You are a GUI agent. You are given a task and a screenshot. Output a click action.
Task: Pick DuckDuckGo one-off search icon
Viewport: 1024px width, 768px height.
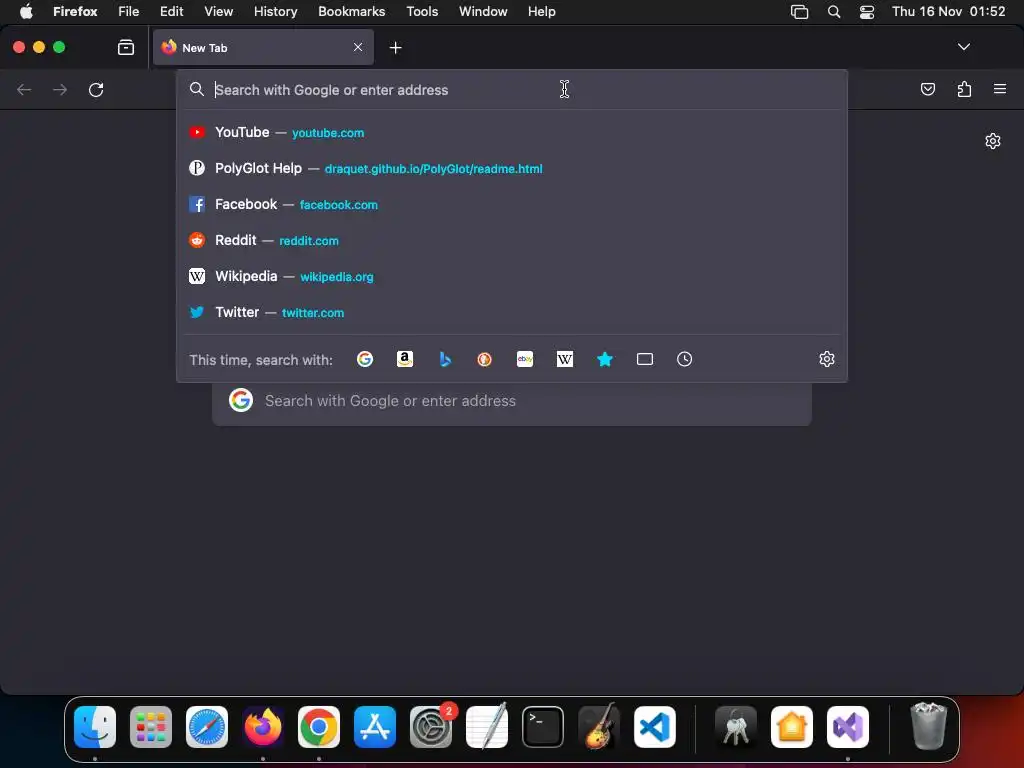pyautogui.click(x=485, y=359)
